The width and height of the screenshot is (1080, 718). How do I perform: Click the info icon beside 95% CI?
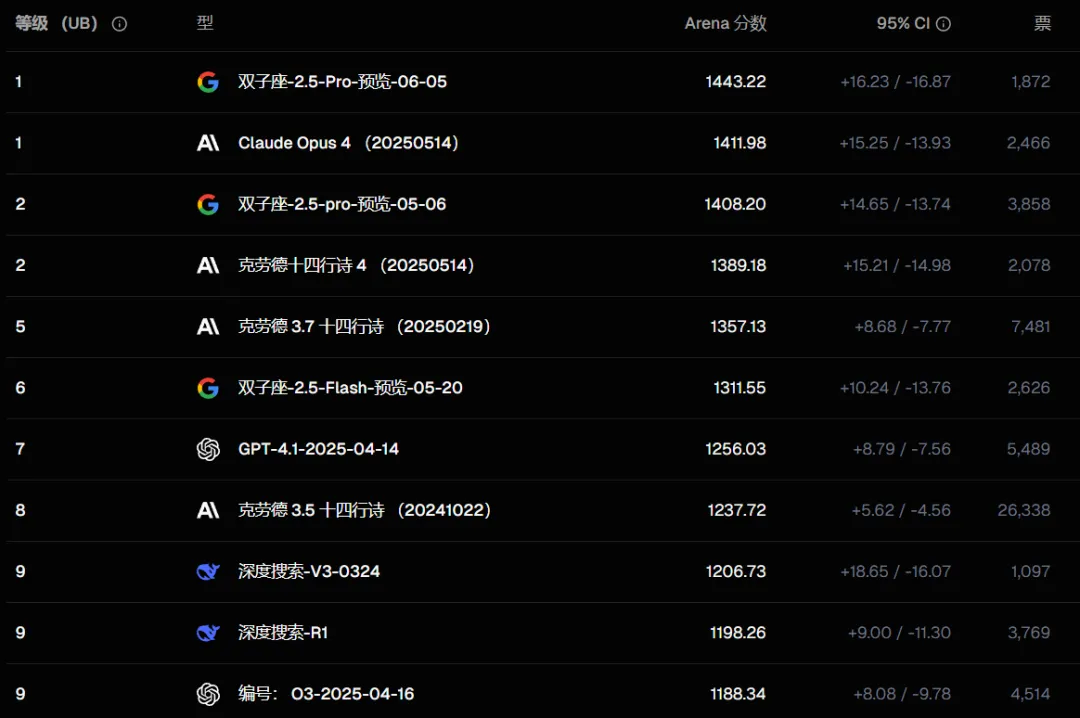pos(944,24)
